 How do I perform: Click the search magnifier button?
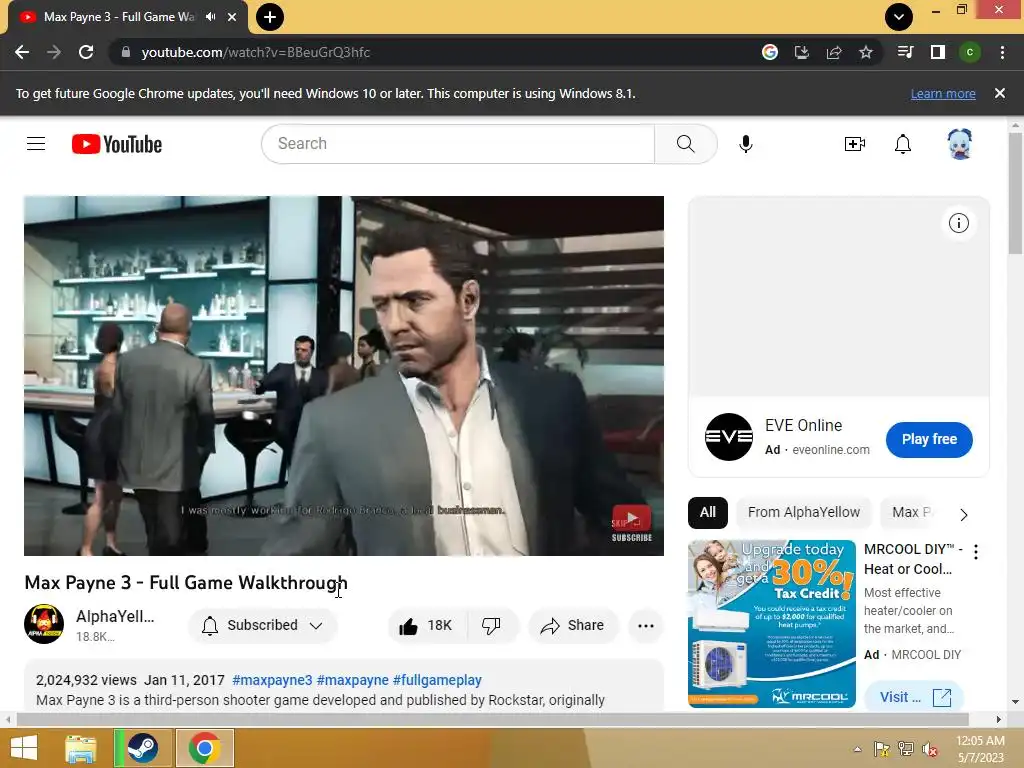click(x=686, y=144)
